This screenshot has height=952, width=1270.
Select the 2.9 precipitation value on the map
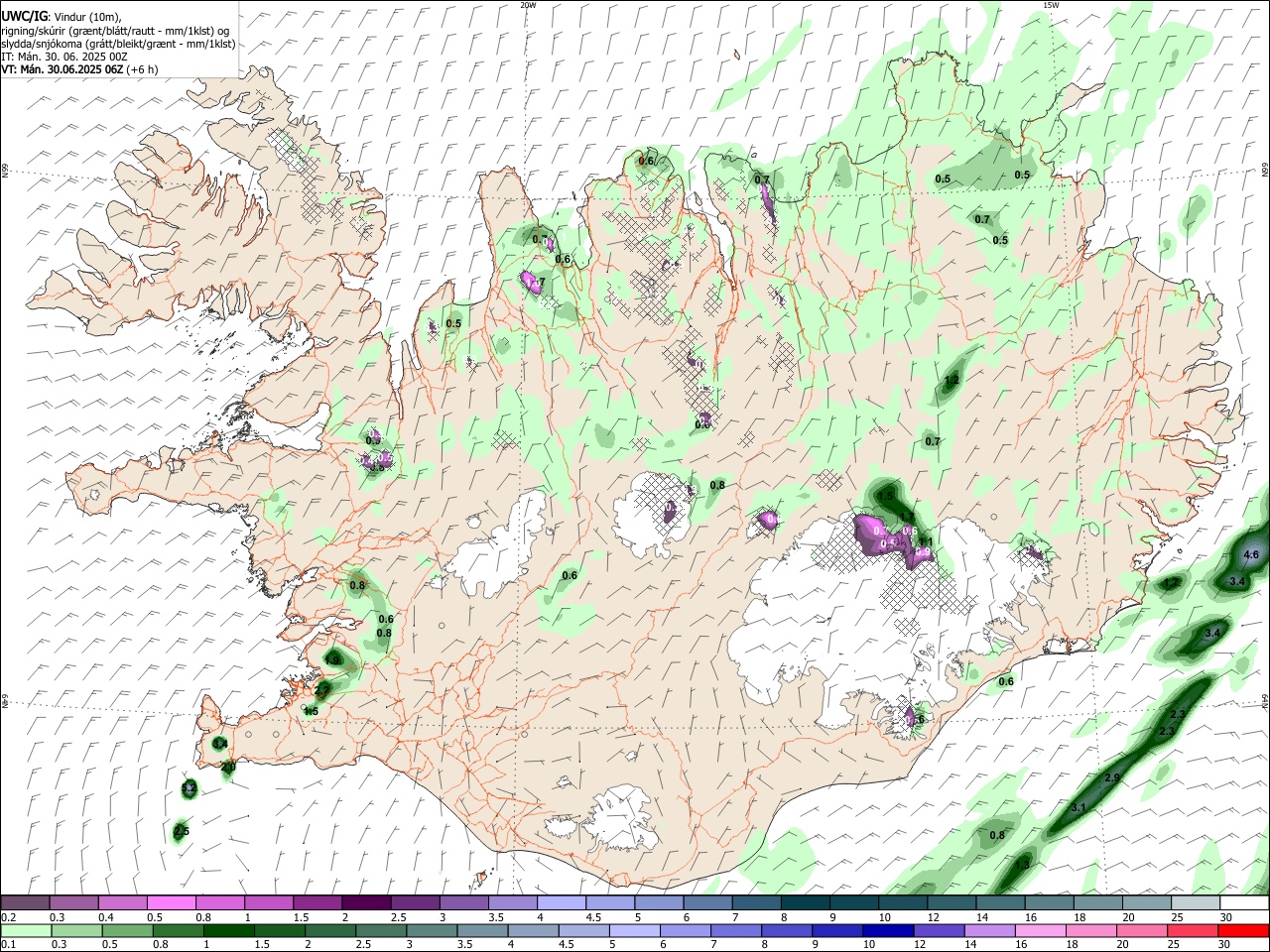click(1112, 777)
